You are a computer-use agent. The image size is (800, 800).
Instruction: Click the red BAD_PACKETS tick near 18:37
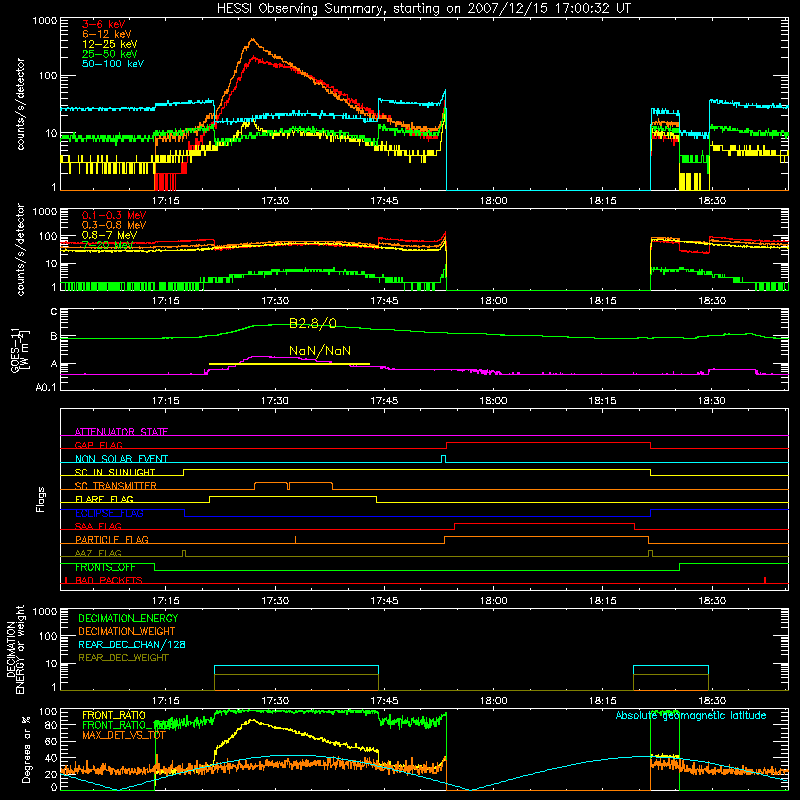coord(765,580)
